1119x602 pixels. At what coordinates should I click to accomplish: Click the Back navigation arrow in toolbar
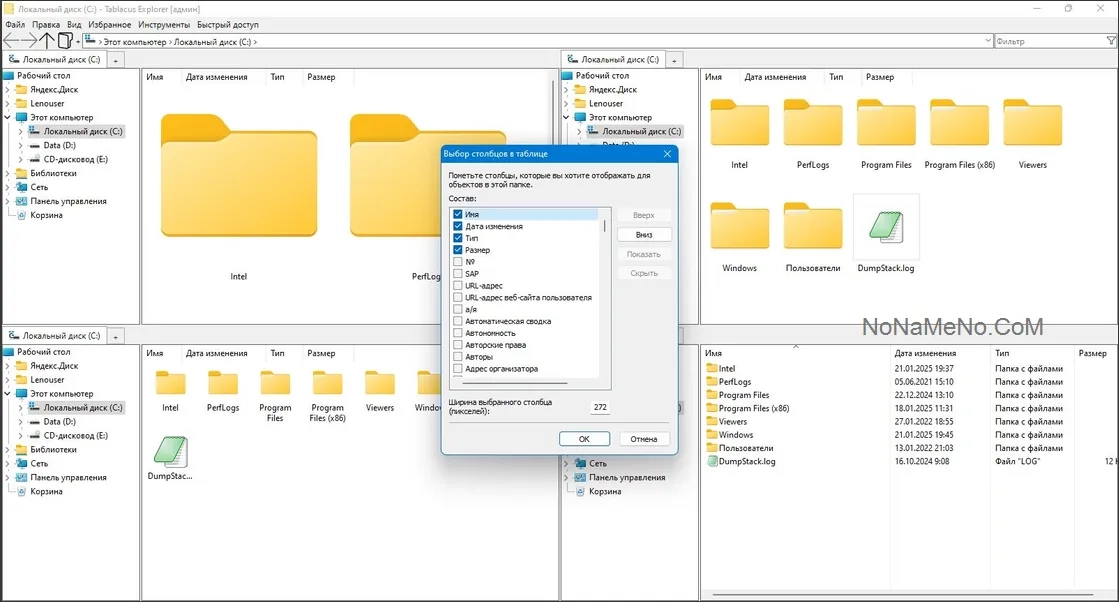(x=11, y=41)
